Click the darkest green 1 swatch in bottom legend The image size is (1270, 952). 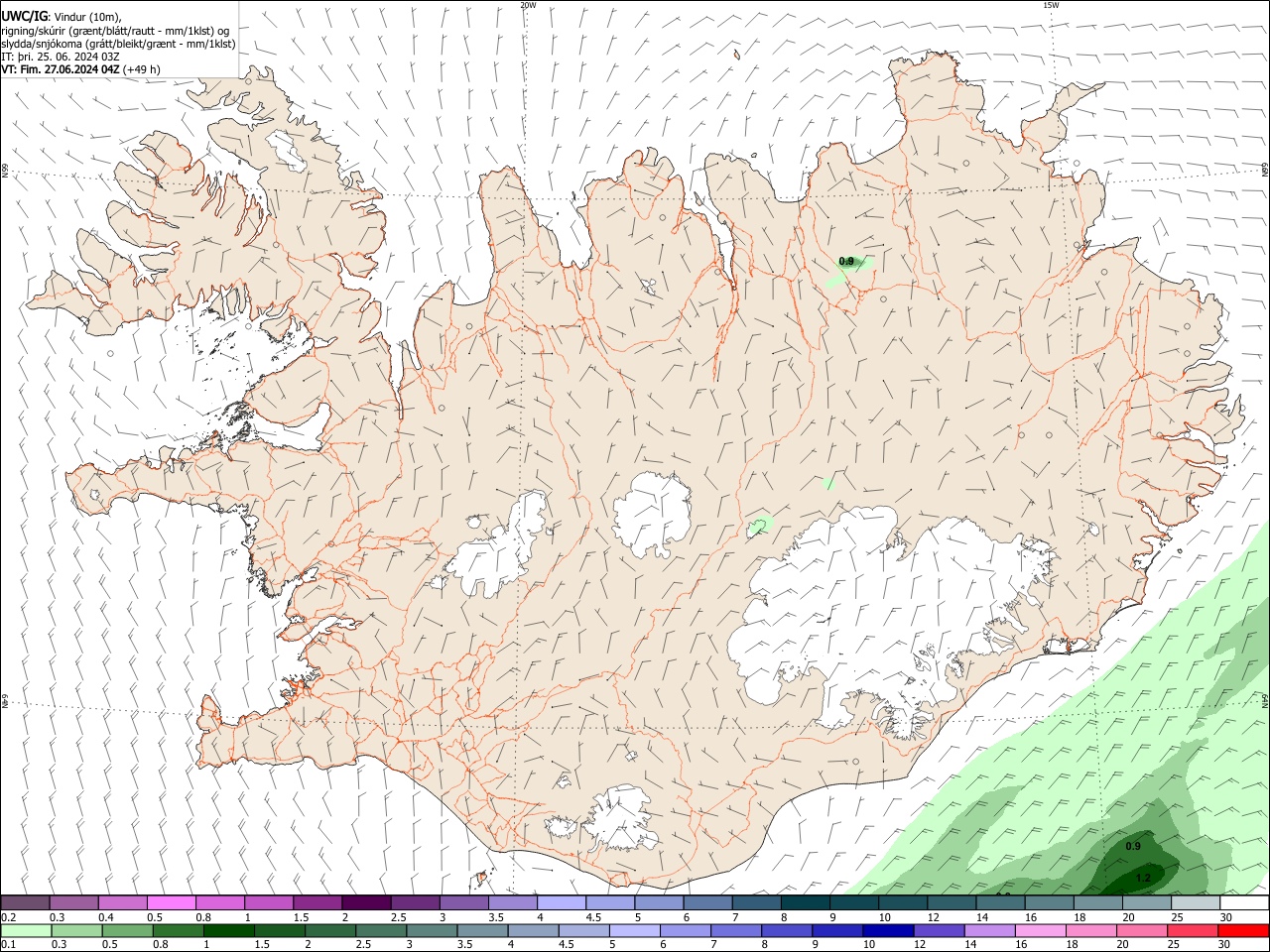228,930
